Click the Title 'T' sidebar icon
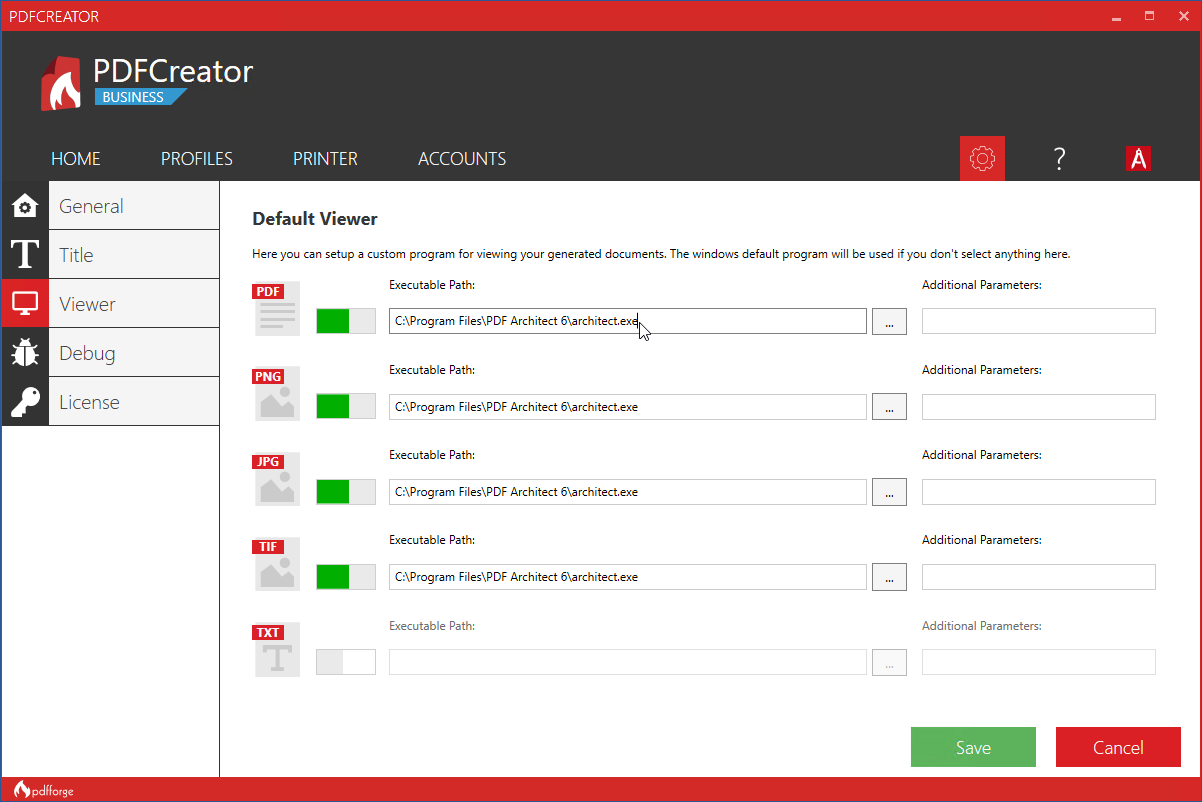The height and width of the screenshot is (802, 1202). tap(25, 255)
